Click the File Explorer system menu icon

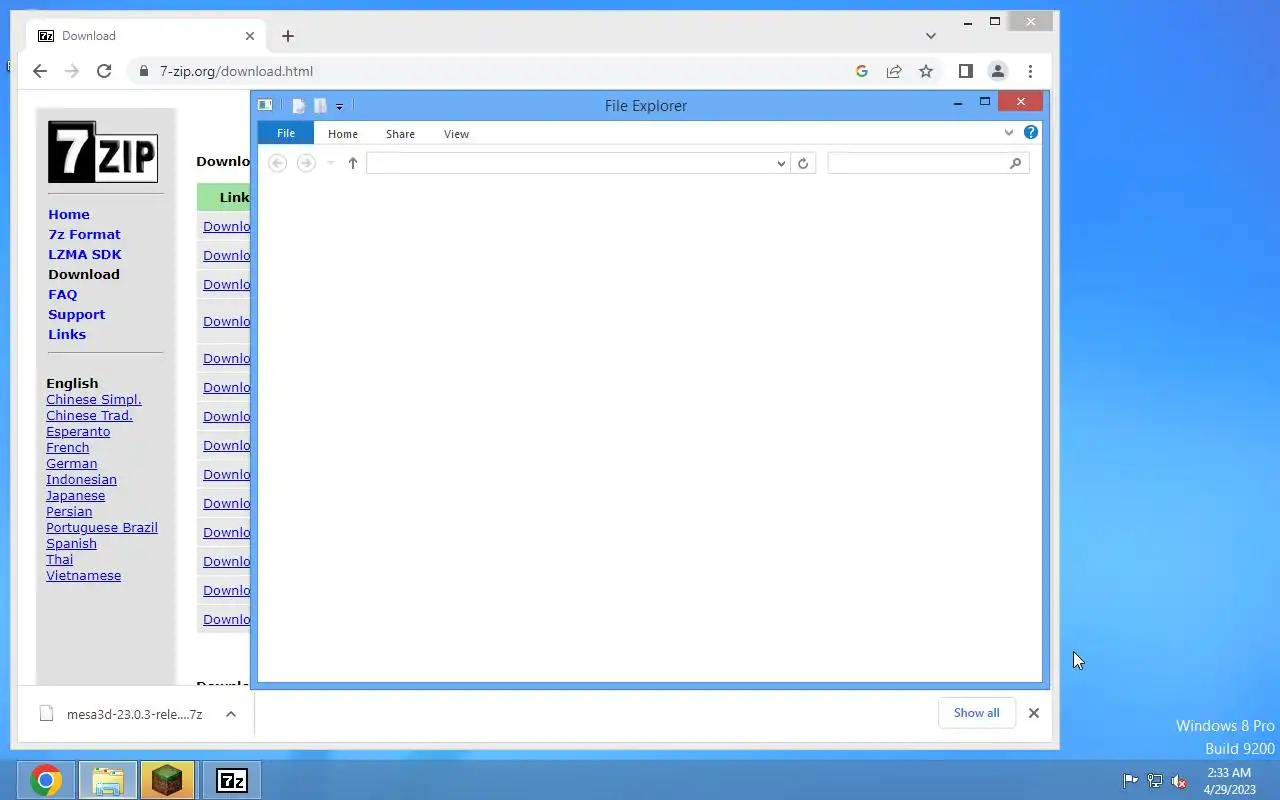(265, 105)
